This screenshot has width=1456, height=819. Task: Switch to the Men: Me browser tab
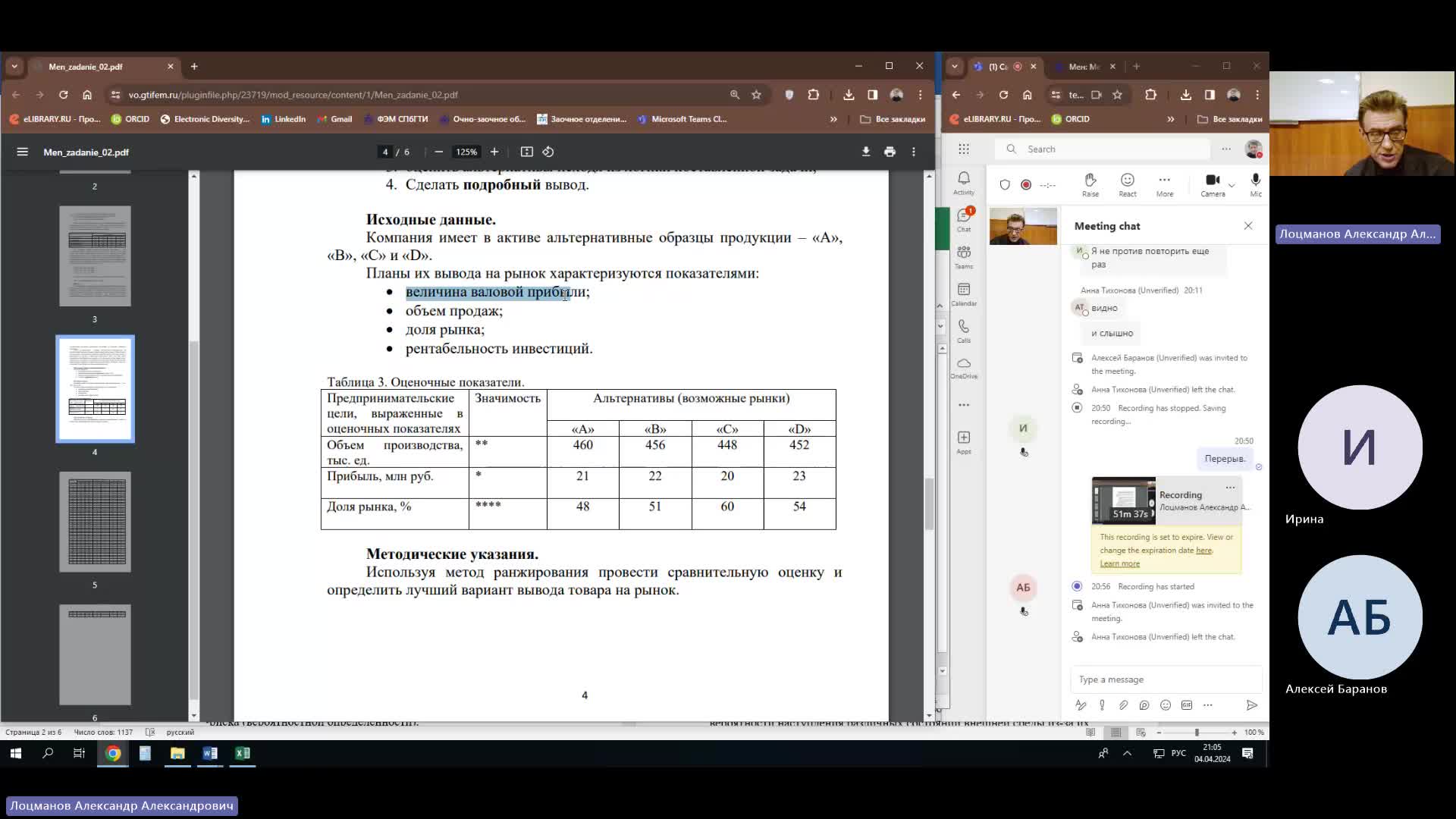(x=1084, y=67)
